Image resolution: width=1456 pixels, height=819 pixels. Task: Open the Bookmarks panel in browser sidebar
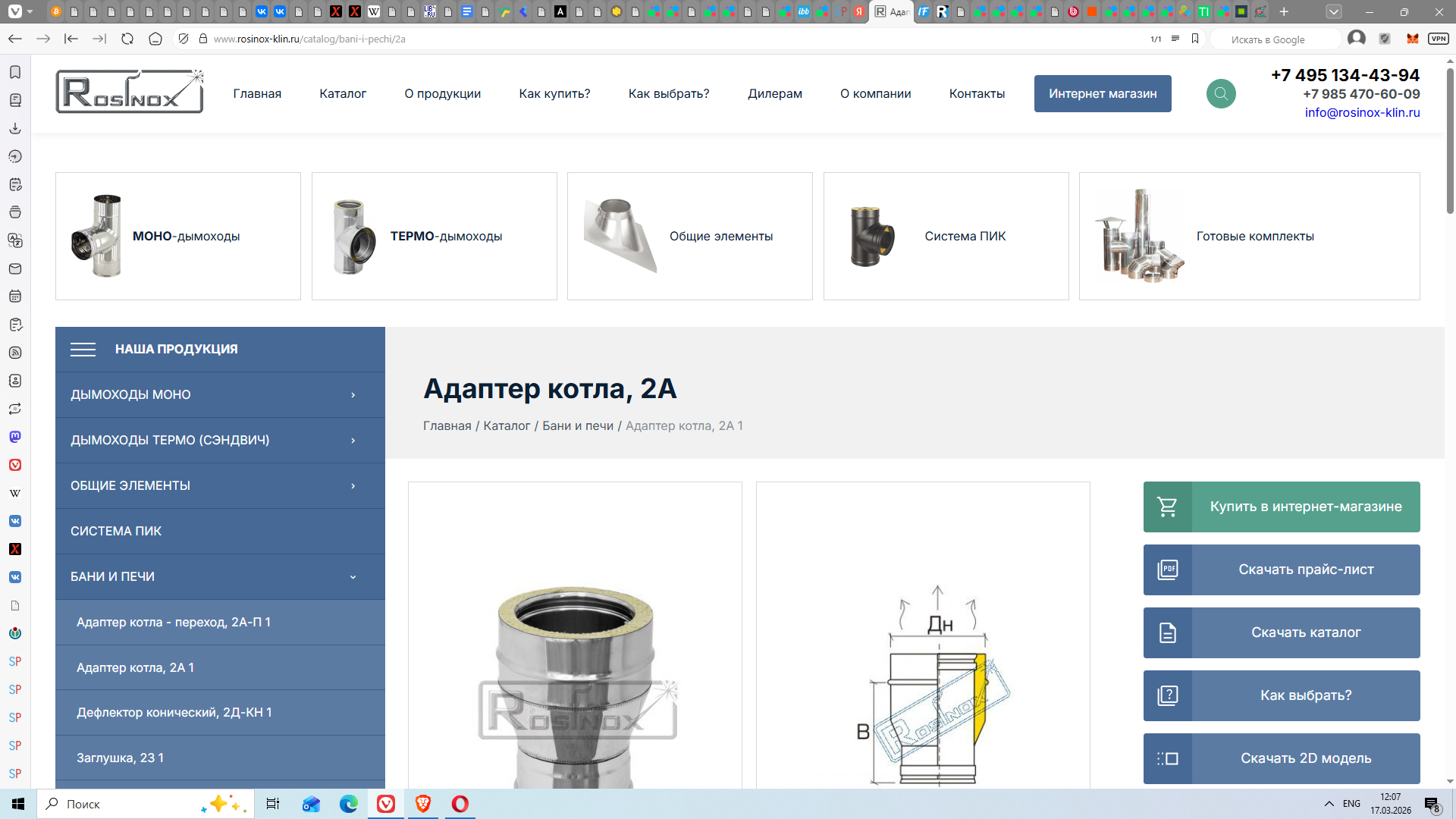(x=14, y=72)
